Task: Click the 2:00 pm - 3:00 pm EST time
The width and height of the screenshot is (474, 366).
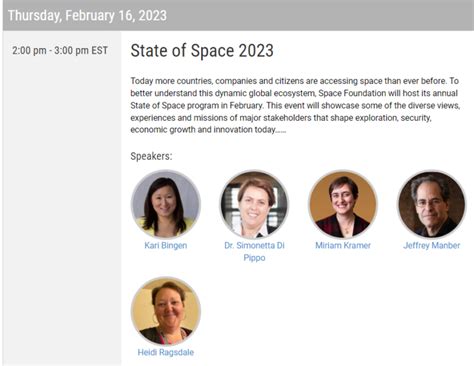Action: click(x=60, y=51)
